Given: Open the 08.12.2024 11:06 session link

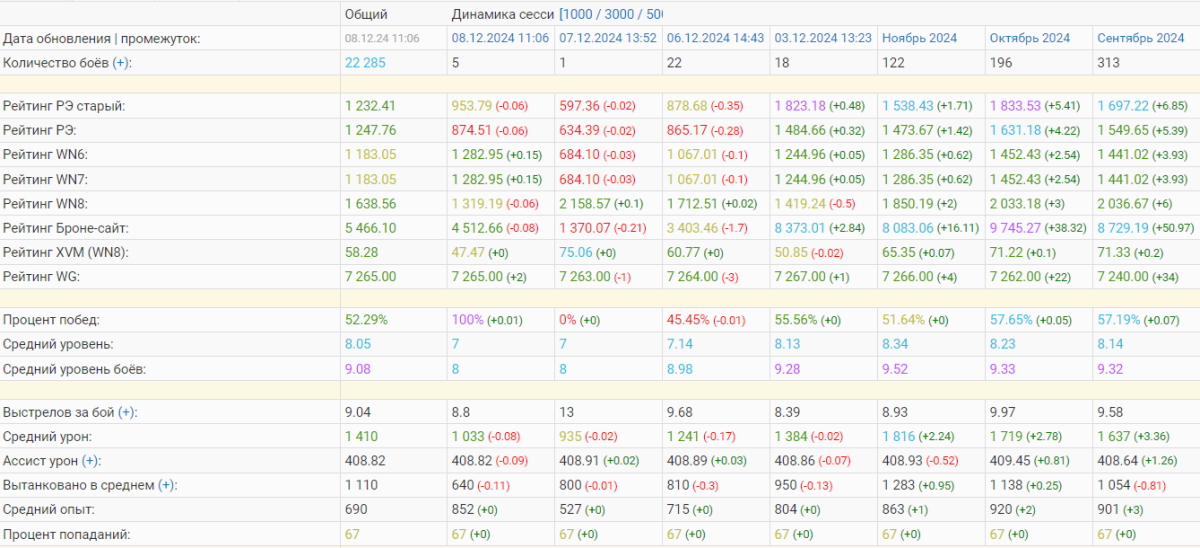Looking at the screenshot, I should tap(500, 38).
